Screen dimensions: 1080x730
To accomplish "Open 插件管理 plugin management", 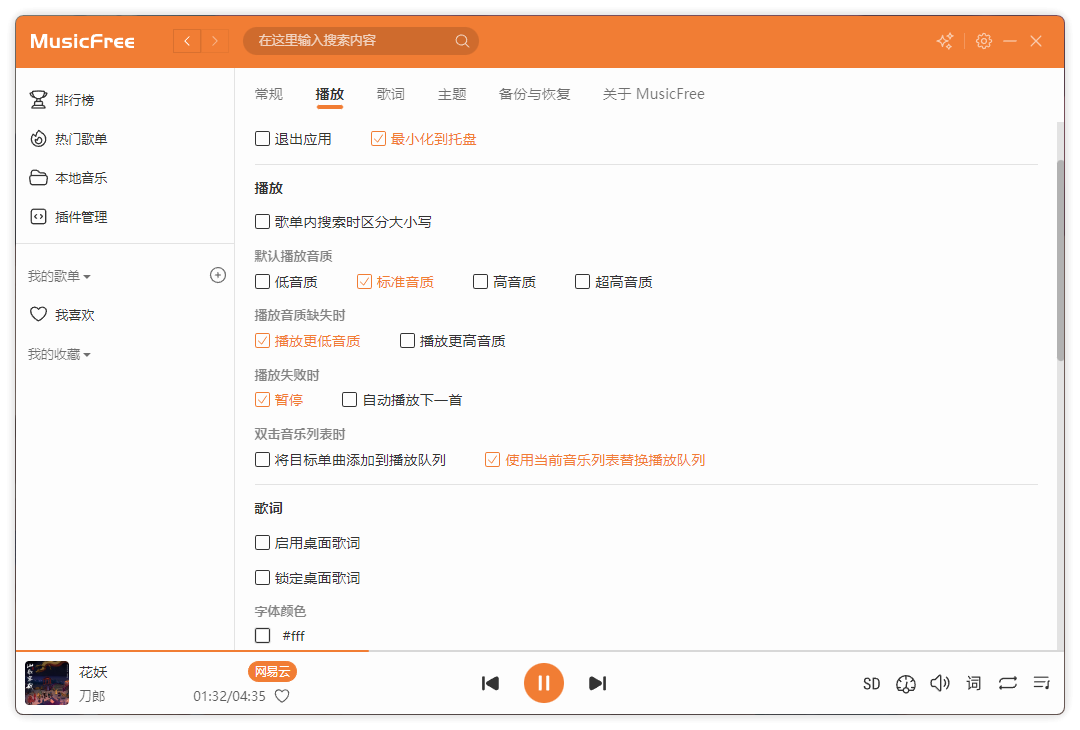I will click(68, 217).
